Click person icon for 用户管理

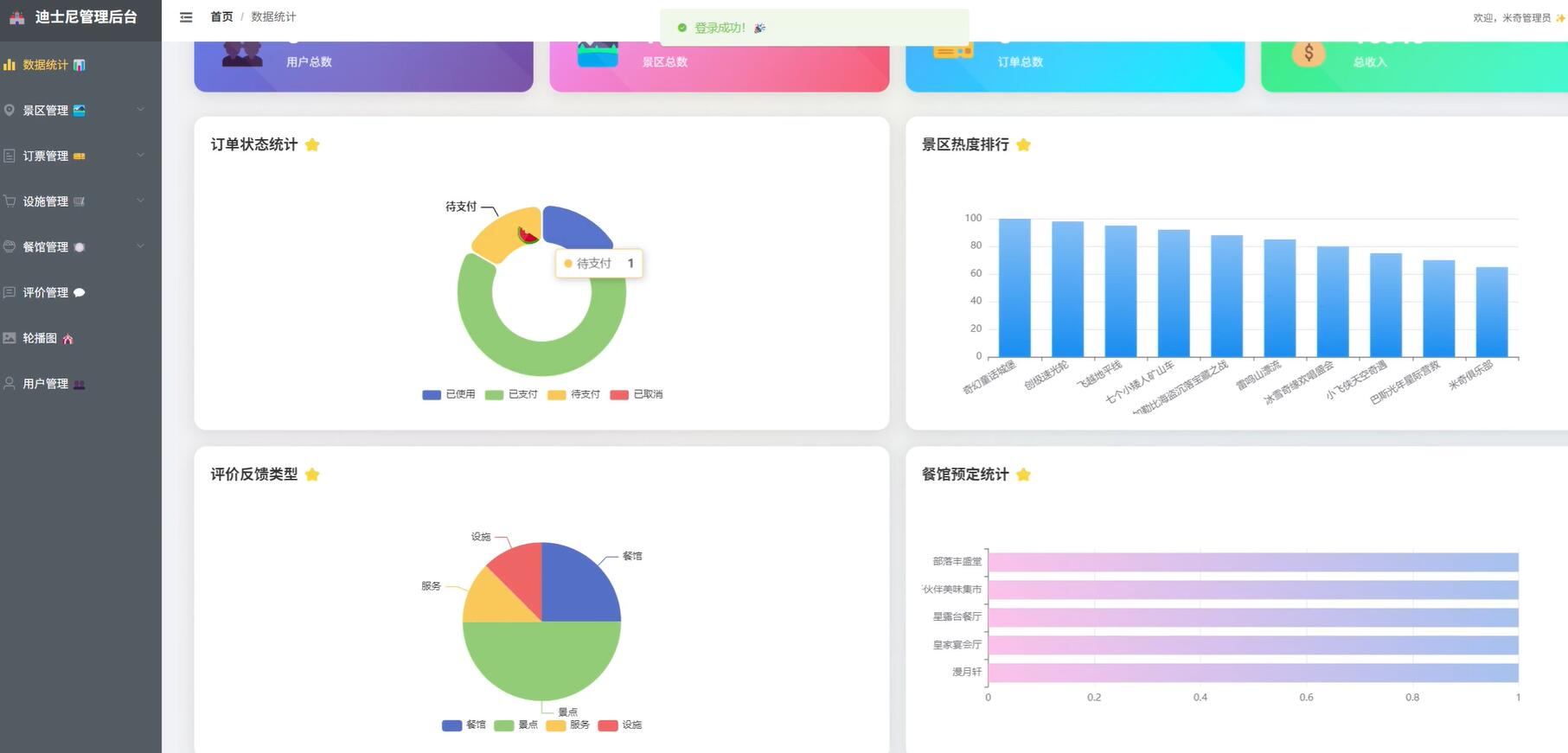10,383
